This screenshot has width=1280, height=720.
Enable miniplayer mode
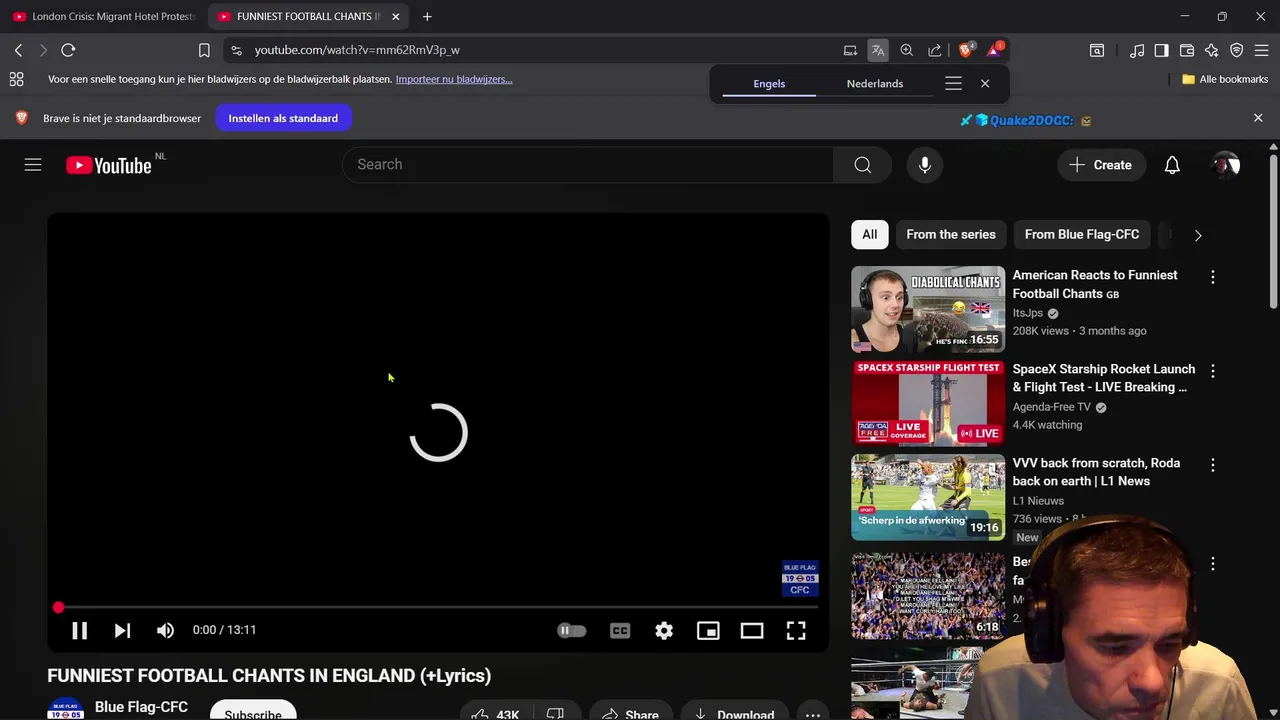[708, 630]
